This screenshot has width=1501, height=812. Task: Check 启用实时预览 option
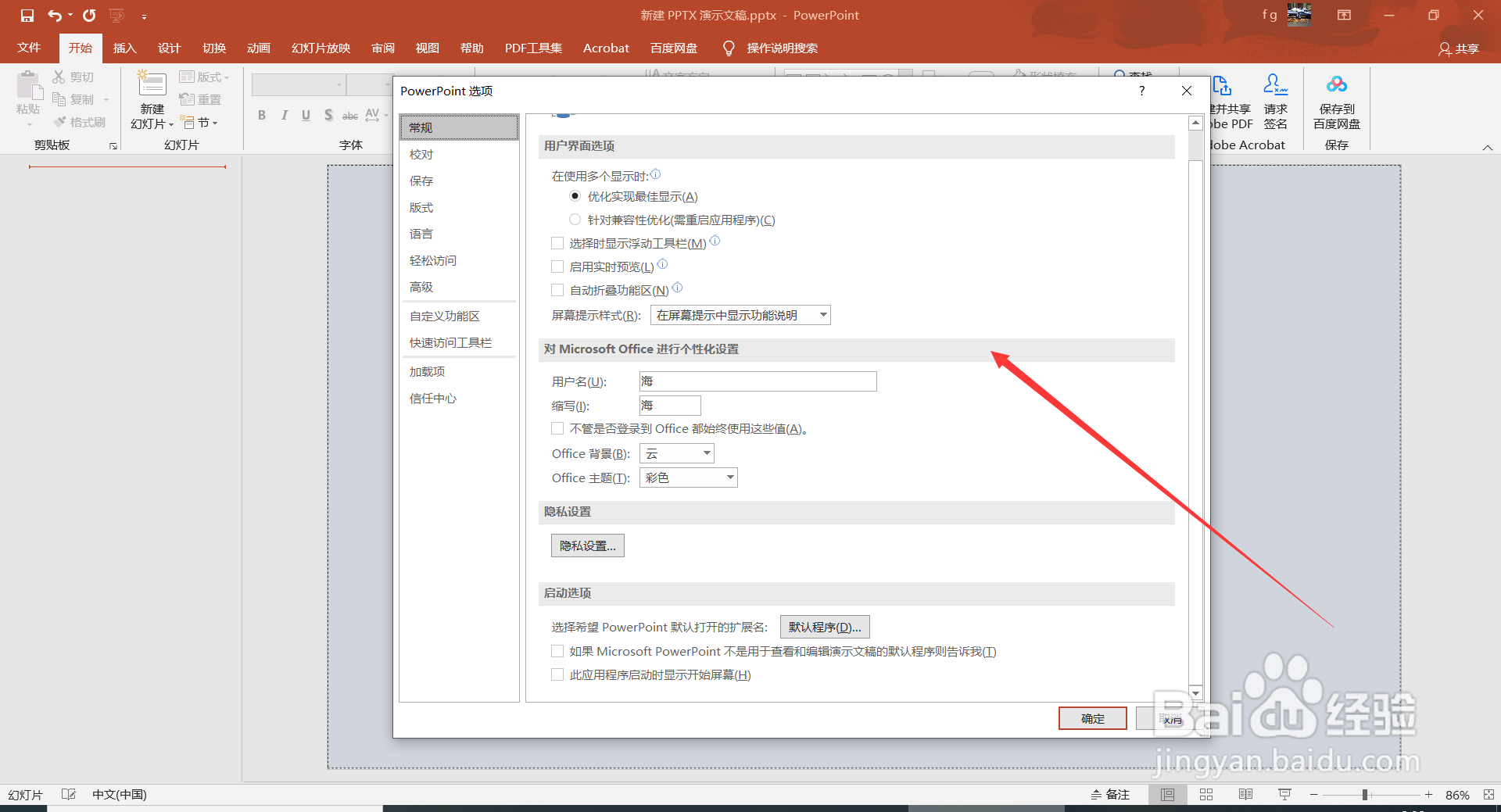[x=557, y=266]
